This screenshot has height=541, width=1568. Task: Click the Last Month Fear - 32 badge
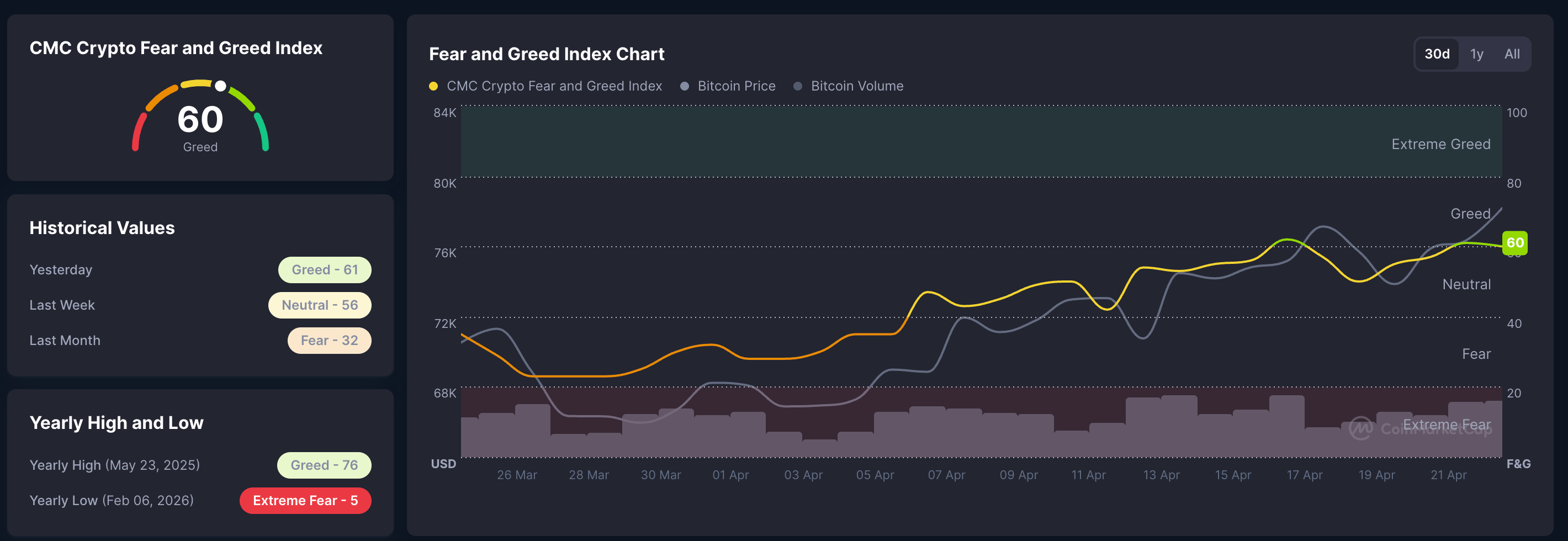tap(329, 340)
